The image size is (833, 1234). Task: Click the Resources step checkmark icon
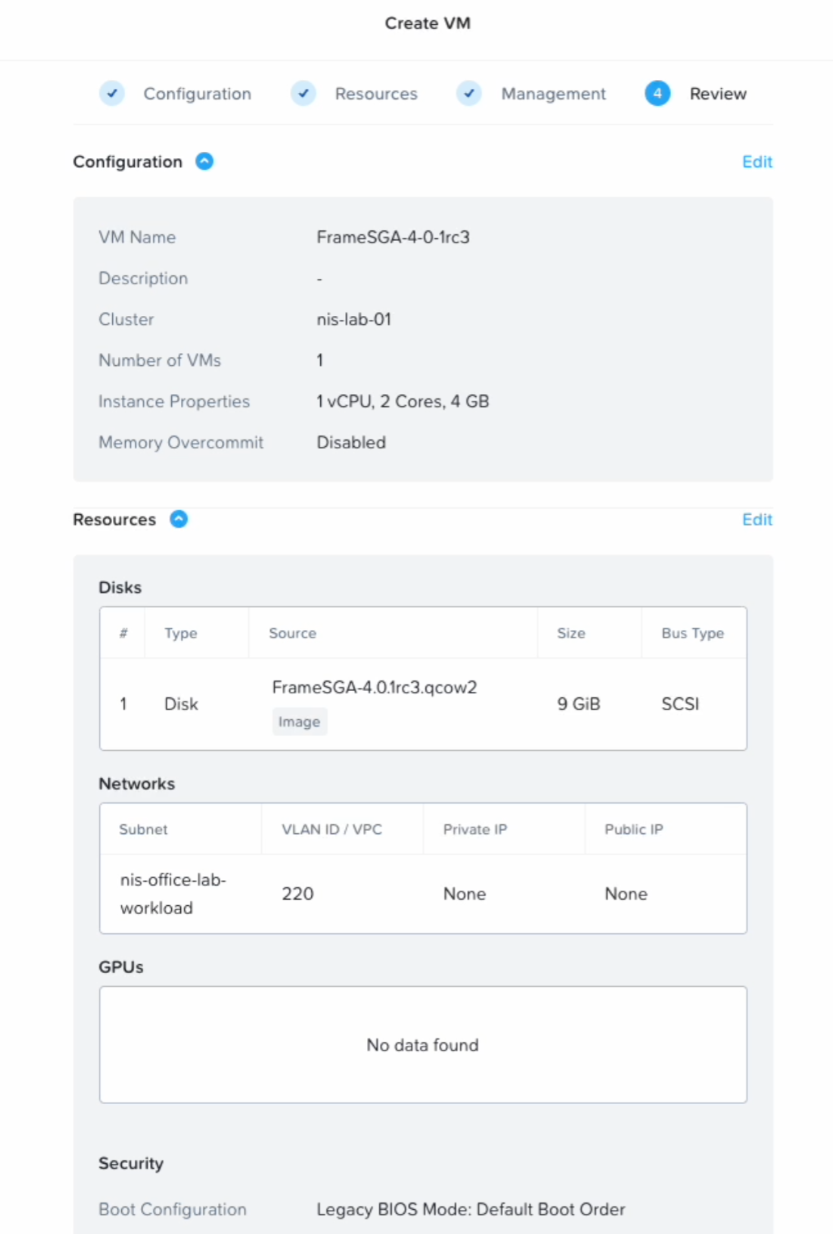303,93
